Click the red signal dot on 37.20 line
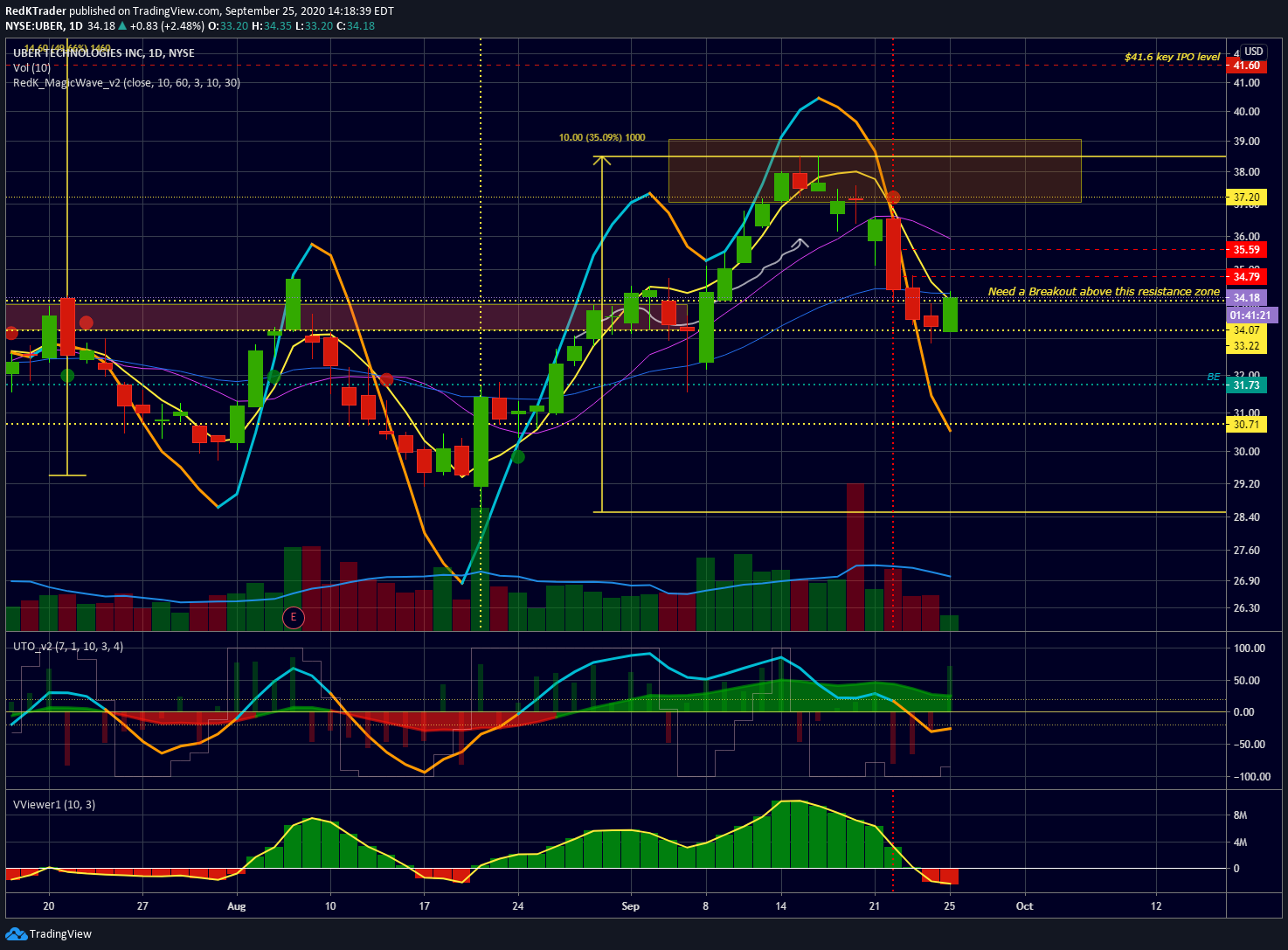Image resolution: width=1288 pixels, height=950 pixels. (893, 198)
